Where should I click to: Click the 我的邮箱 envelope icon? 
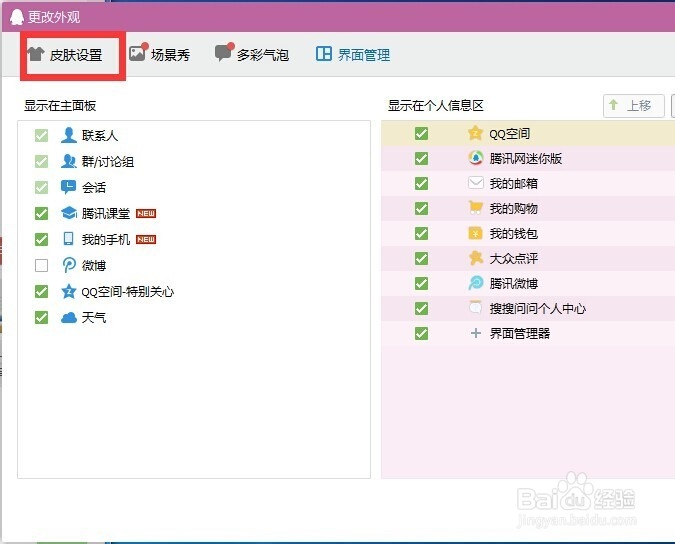pyautogui.click(x=476, y=183)
